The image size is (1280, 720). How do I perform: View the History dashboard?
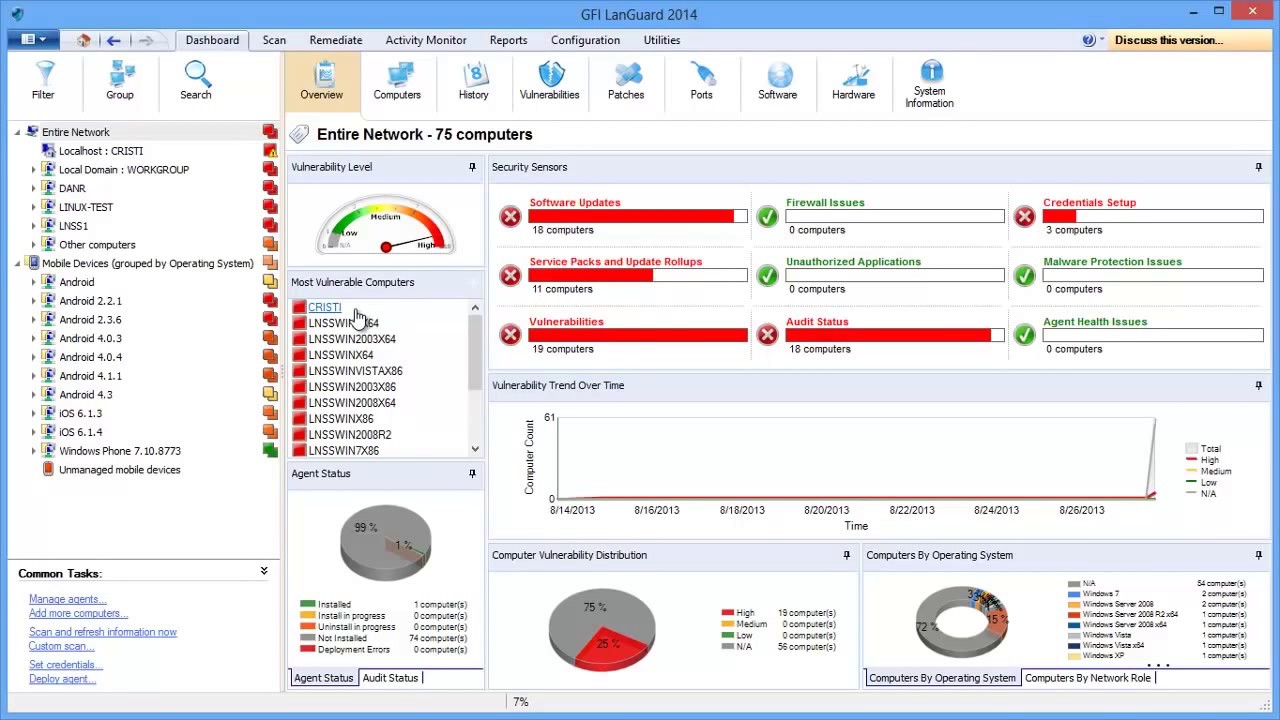point(473,81)
